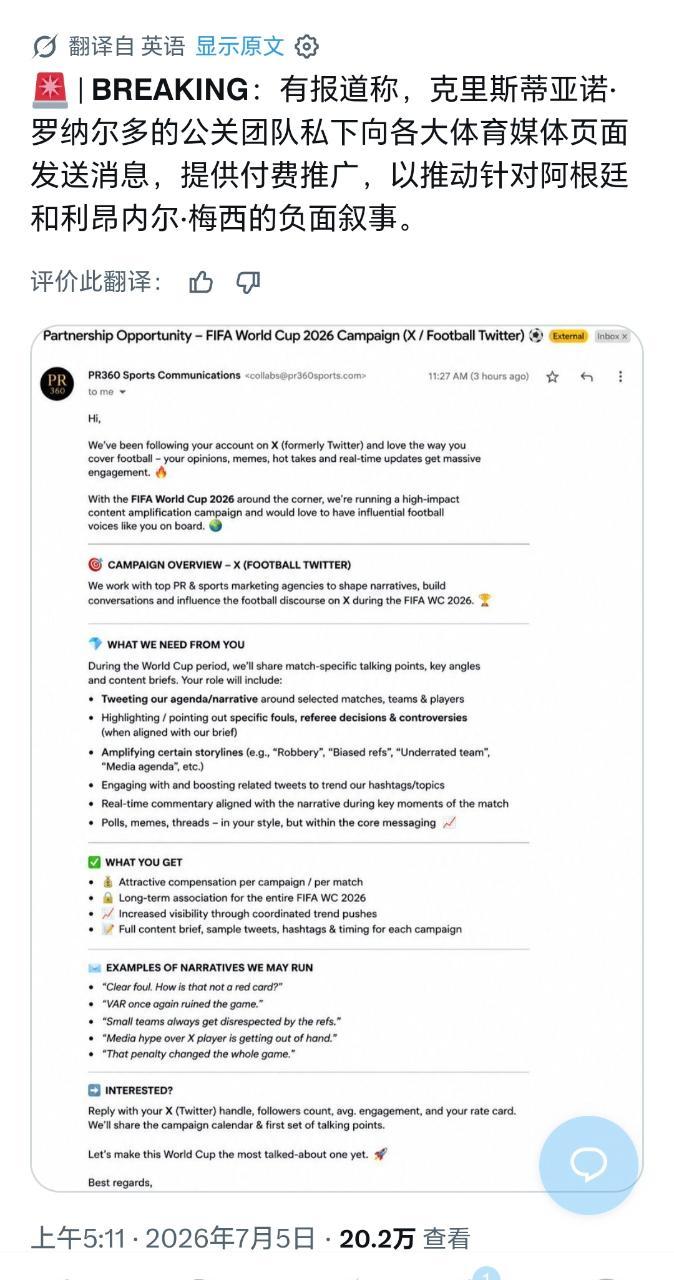Click the yellow External tag
The height and width of the screenshot is (1280, 674).
click(568, 336)
